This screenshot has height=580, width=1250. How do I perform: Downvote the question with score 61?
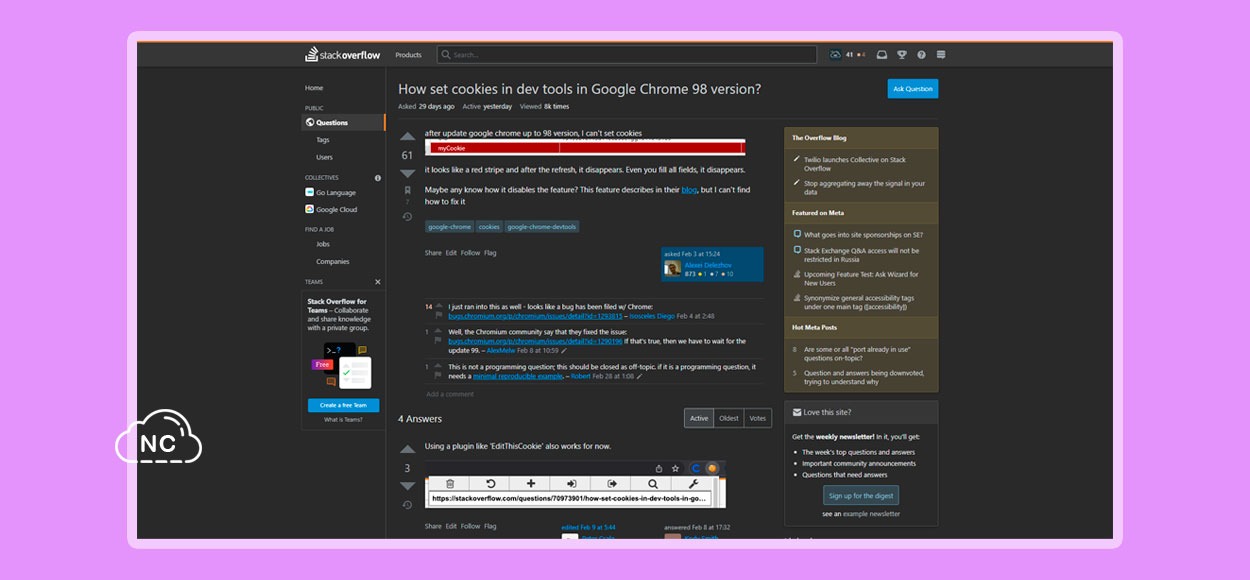[x=407, y=174]
